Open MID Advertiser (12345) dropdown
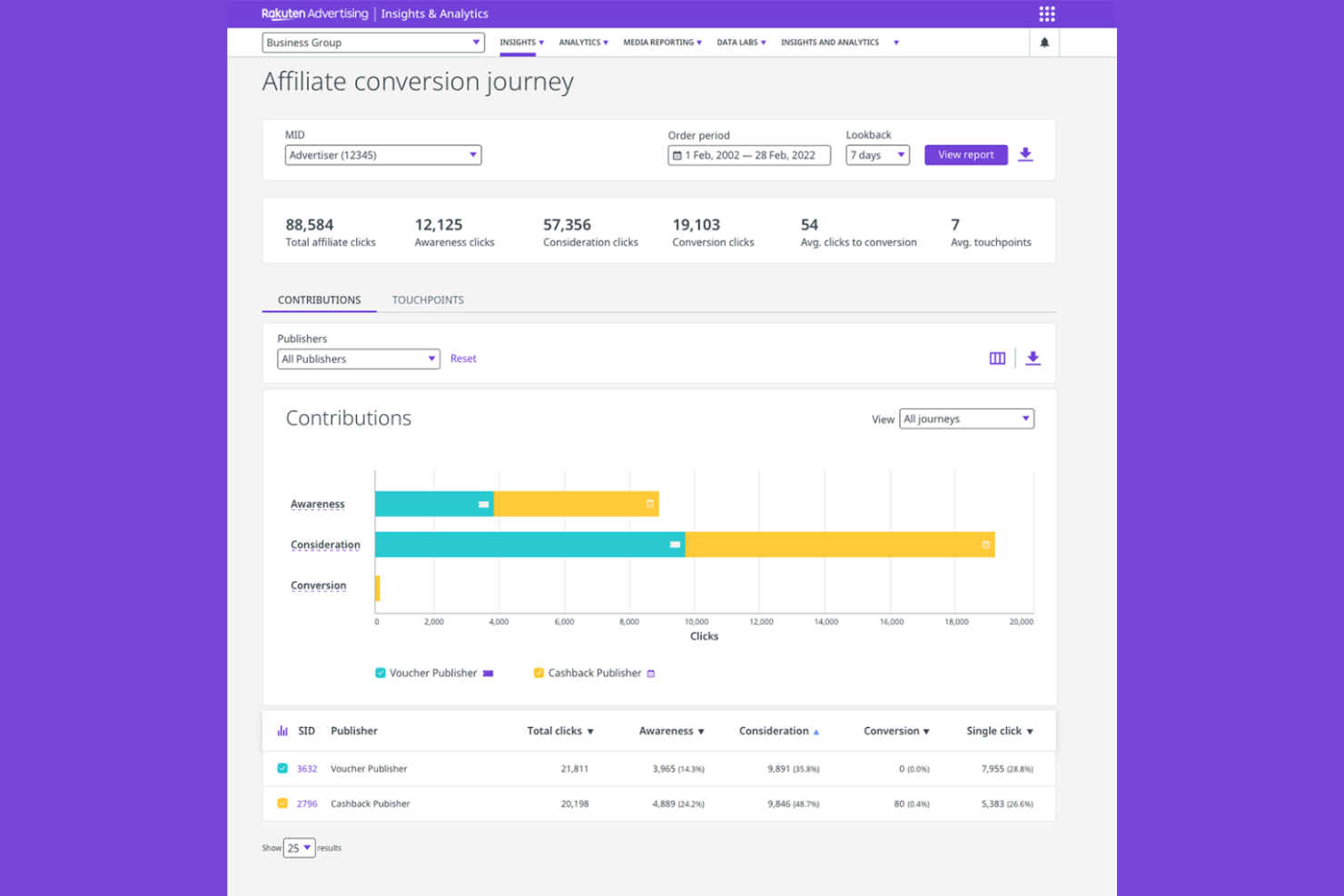This screenshot has height=896, width=1344. pos(383,155)
